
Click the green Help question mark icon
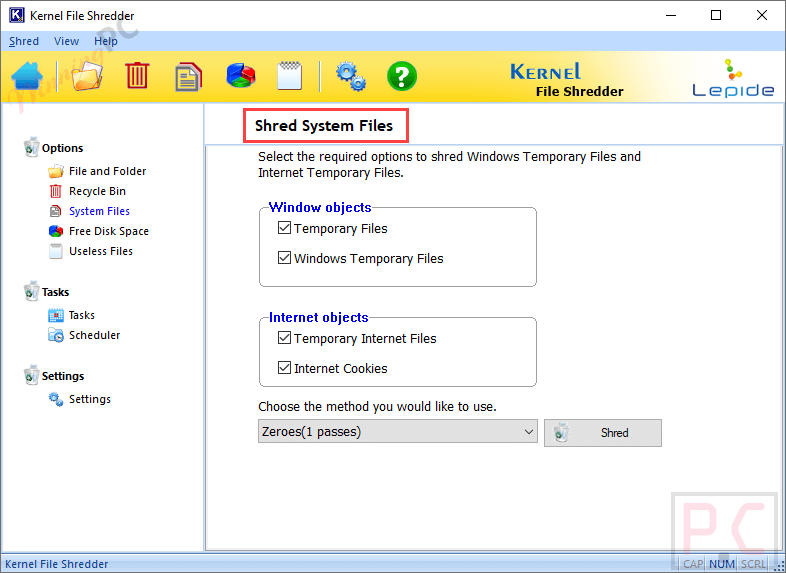pos(402,76)
